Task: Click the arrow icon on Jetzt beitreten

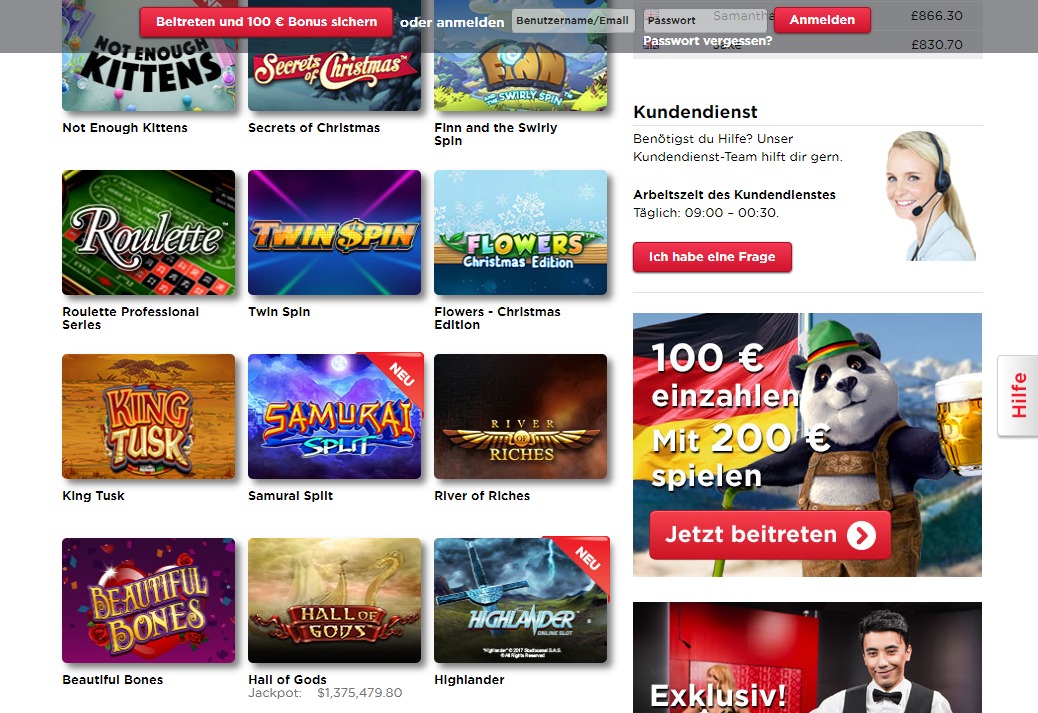Action: tap(861, 536)
